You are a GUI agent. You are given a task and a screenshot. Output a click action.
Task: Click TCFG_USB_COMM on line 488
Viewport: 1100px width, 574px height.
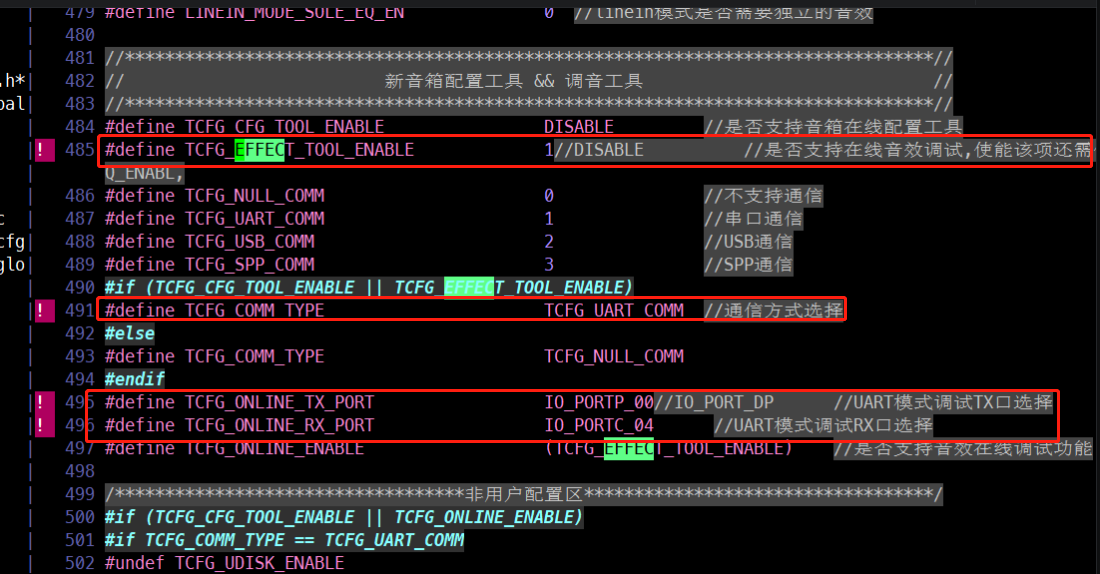point(250,242)
